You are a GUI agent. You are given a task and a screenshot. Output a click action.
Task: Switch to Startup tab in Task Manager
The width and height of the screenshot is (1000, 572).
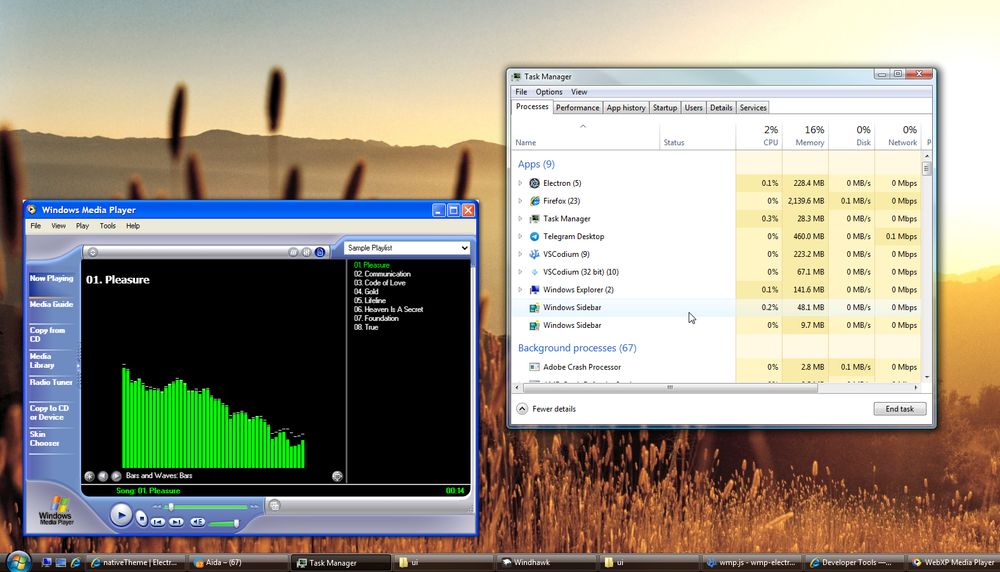[x=665, y=108]
